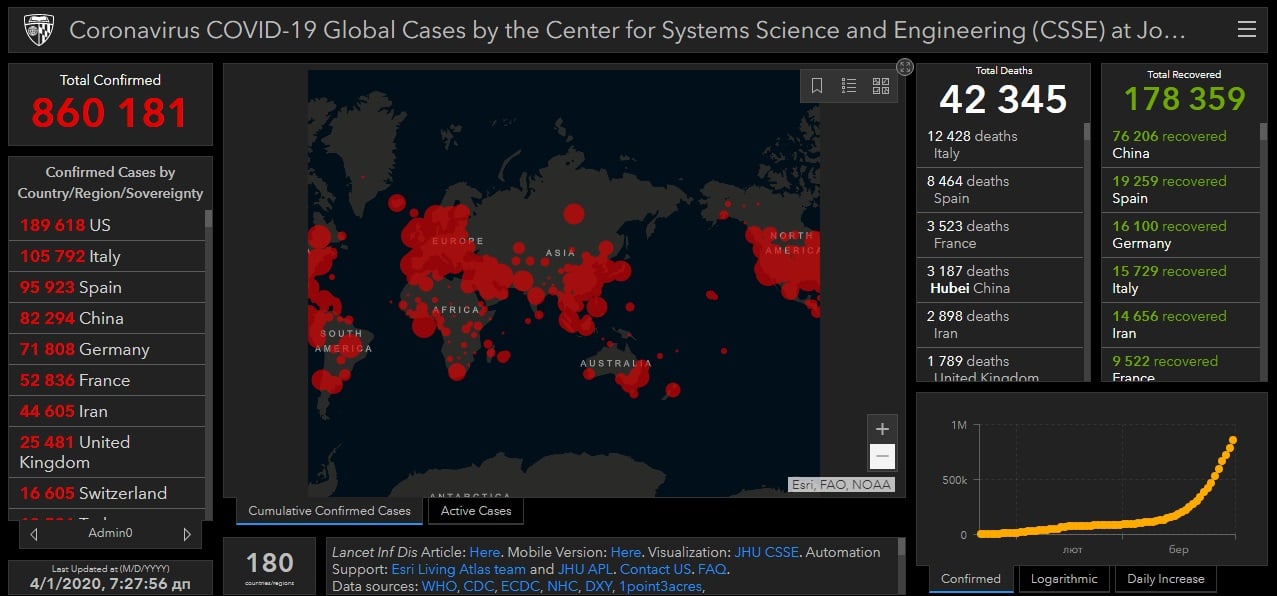This screenshot has width=1277, height=596.
Task: Open map bookmarks icon
Action: tap(817, 86)
